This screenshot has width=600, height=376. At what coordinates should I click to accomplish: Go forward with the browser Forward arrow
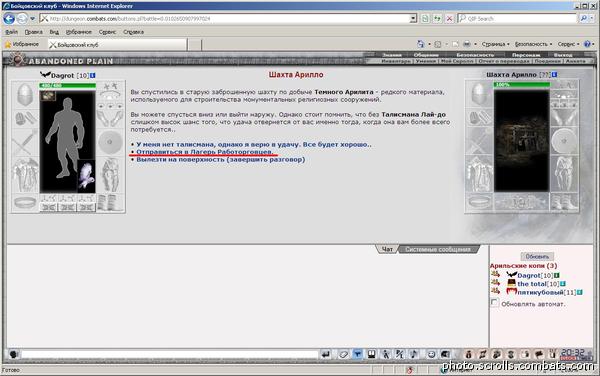(22, 18)
